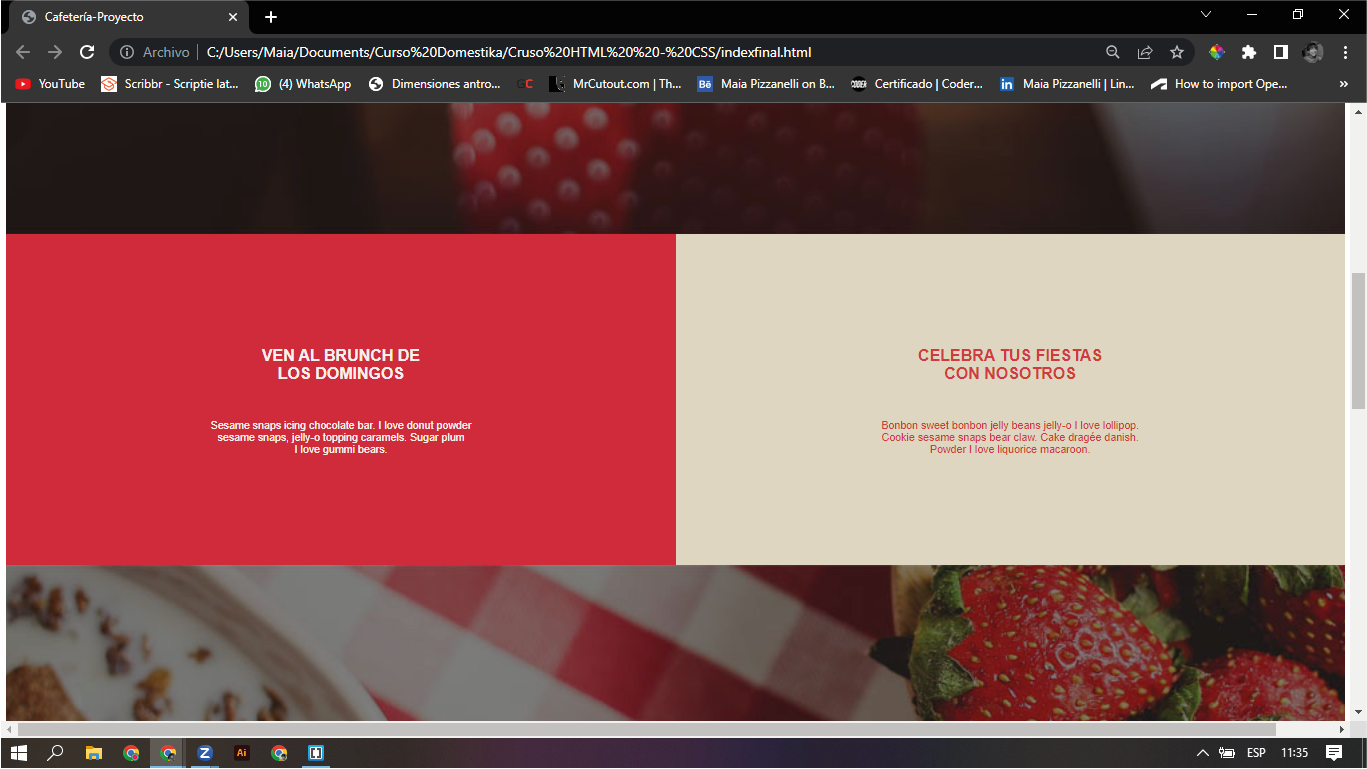Click the vertical scrollbar up arrow
Screen dimensions: 1367x769
pos(1358,111)
